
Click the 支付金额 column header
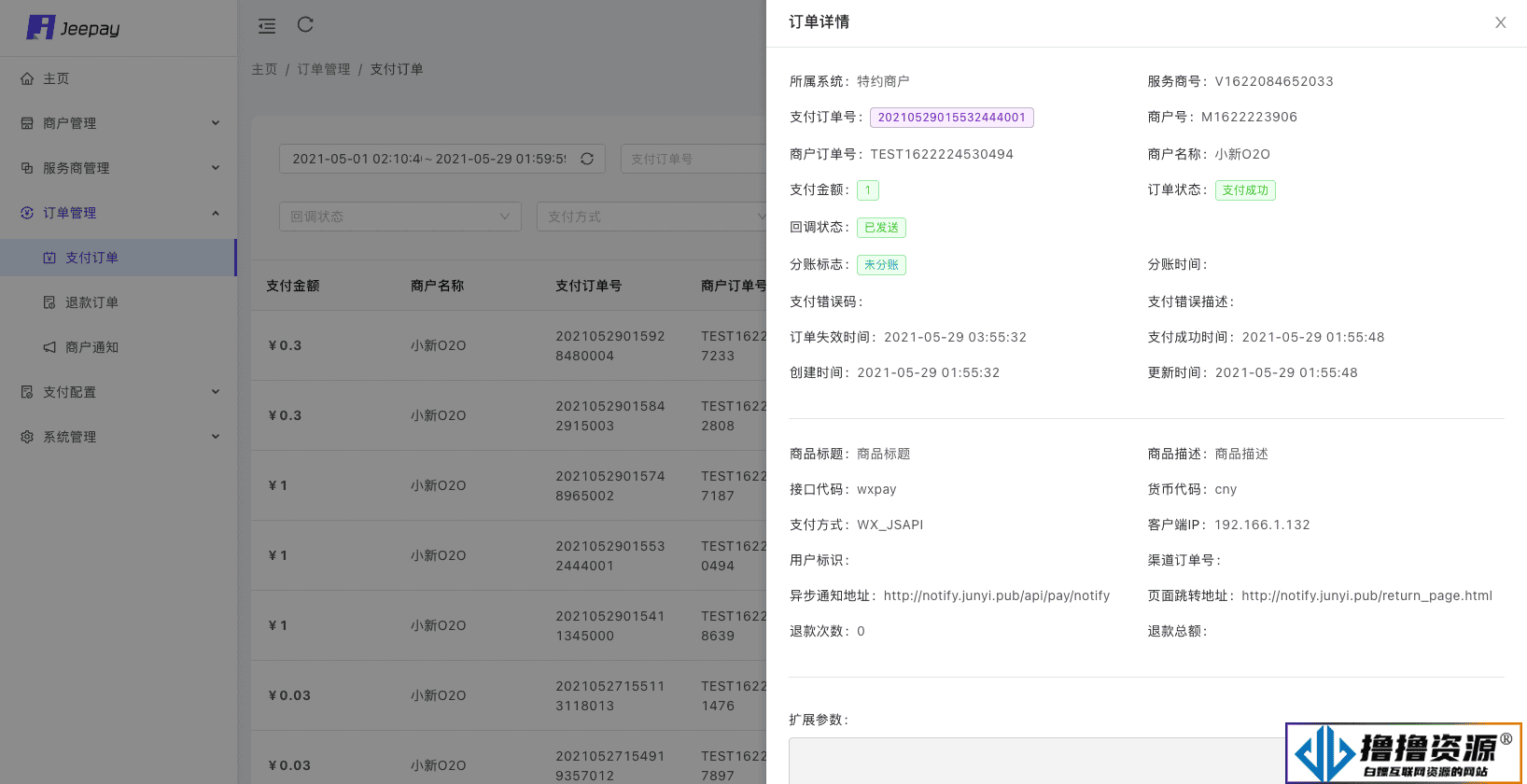[293, 286]
